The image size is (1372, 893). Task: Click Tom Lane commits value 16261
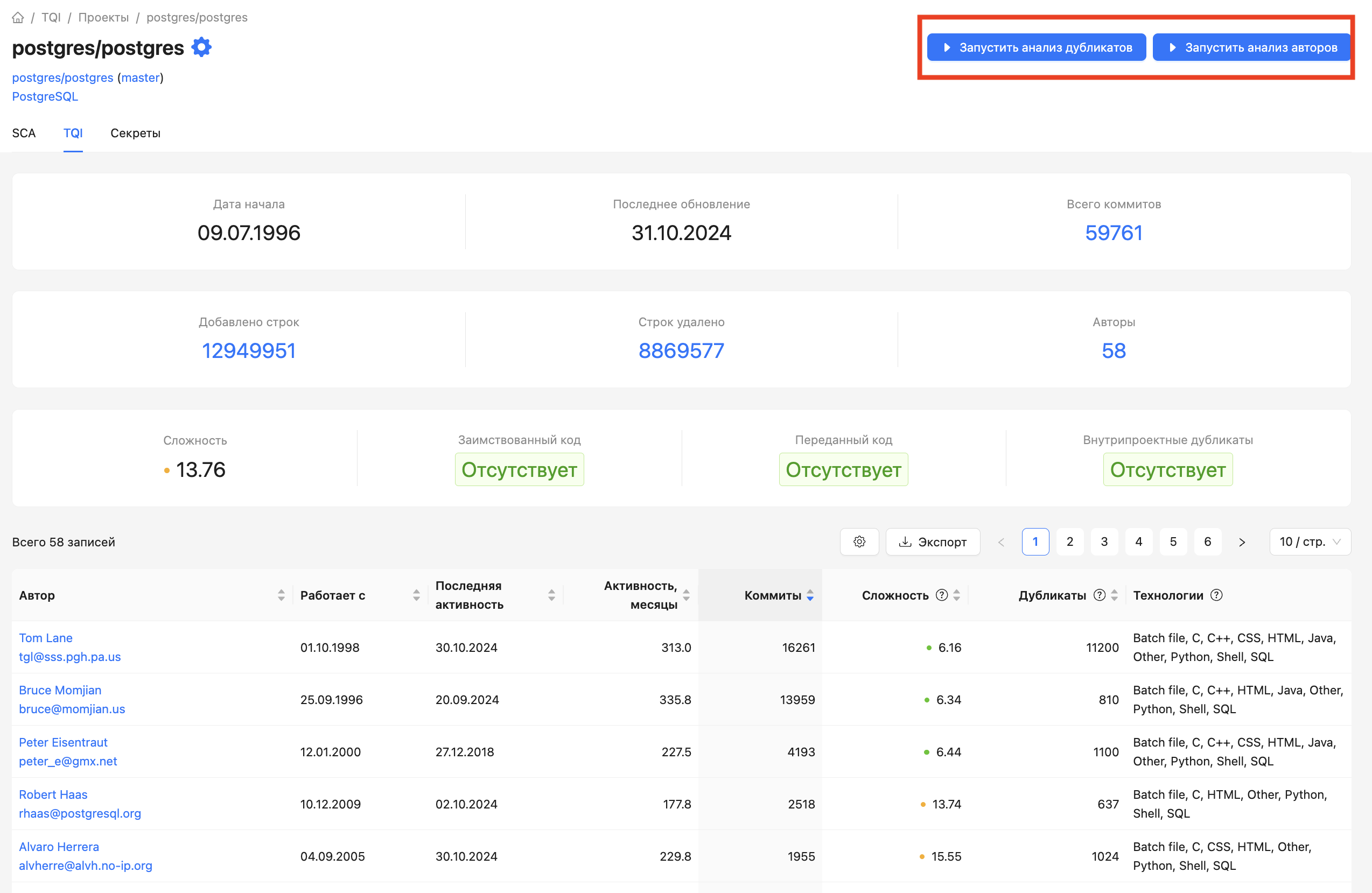[x=799, y=648]
